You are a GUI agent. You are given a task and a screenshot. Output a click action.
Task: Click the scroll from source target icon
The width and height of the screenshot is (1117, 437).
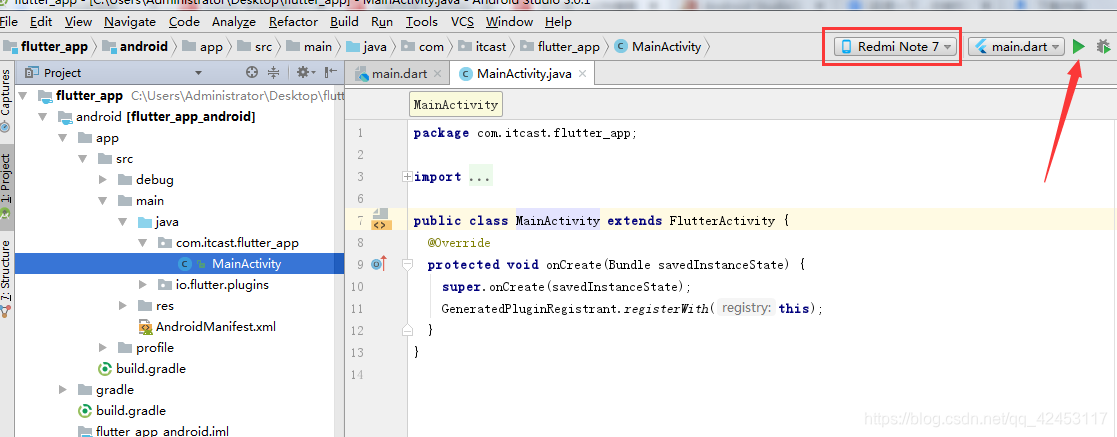click(251, 72)
